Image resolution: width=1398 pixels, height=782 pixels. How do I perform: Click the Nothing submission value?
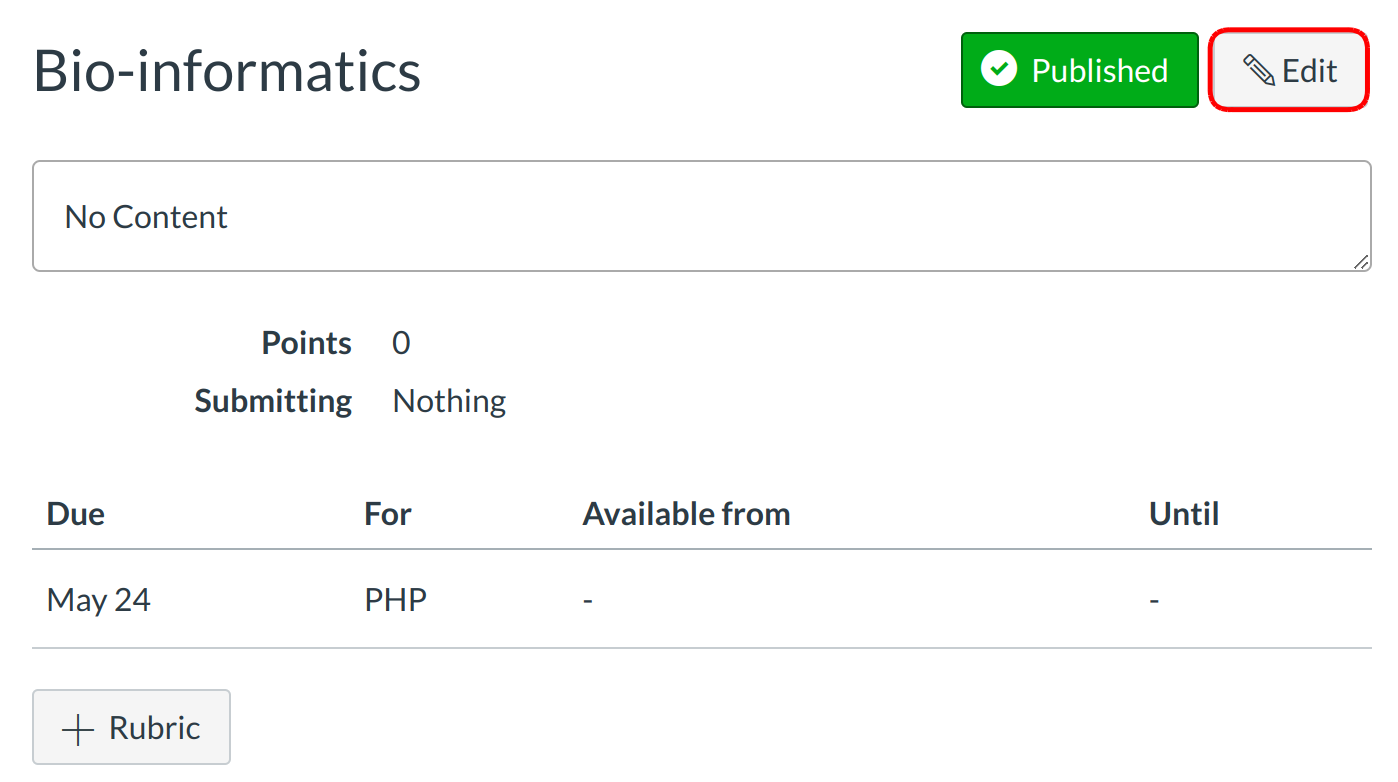[x=449, y=401]
